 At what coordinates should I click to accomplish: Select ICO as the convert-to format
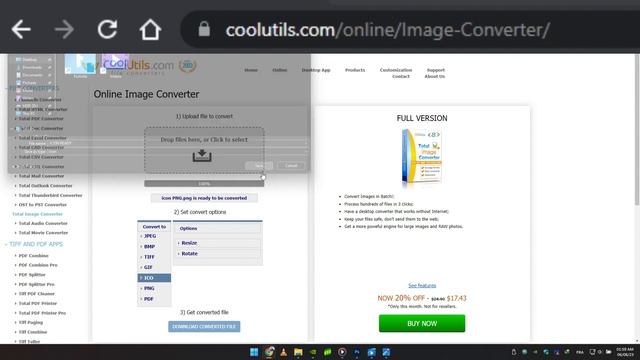coord(154,278)
